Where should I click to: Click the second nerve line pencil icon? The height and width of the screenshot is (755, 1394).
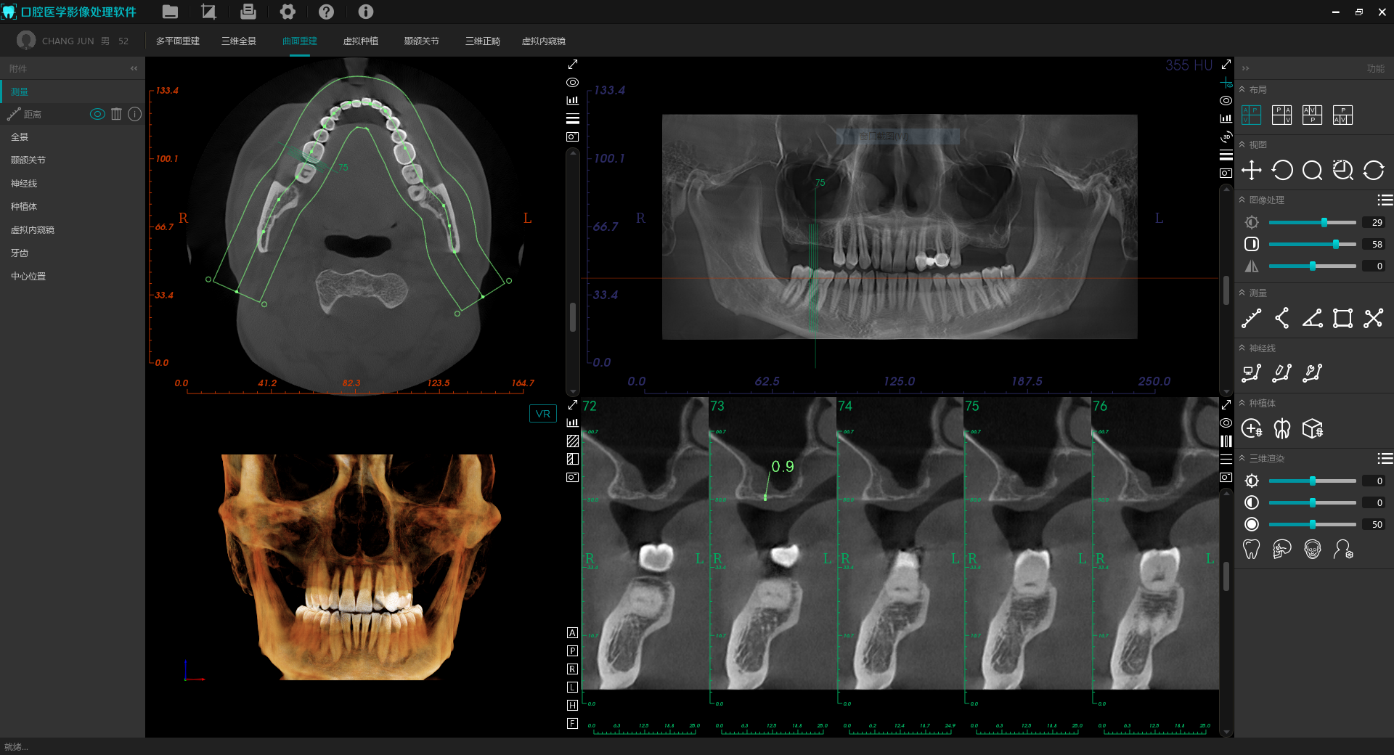[1282, 373]
